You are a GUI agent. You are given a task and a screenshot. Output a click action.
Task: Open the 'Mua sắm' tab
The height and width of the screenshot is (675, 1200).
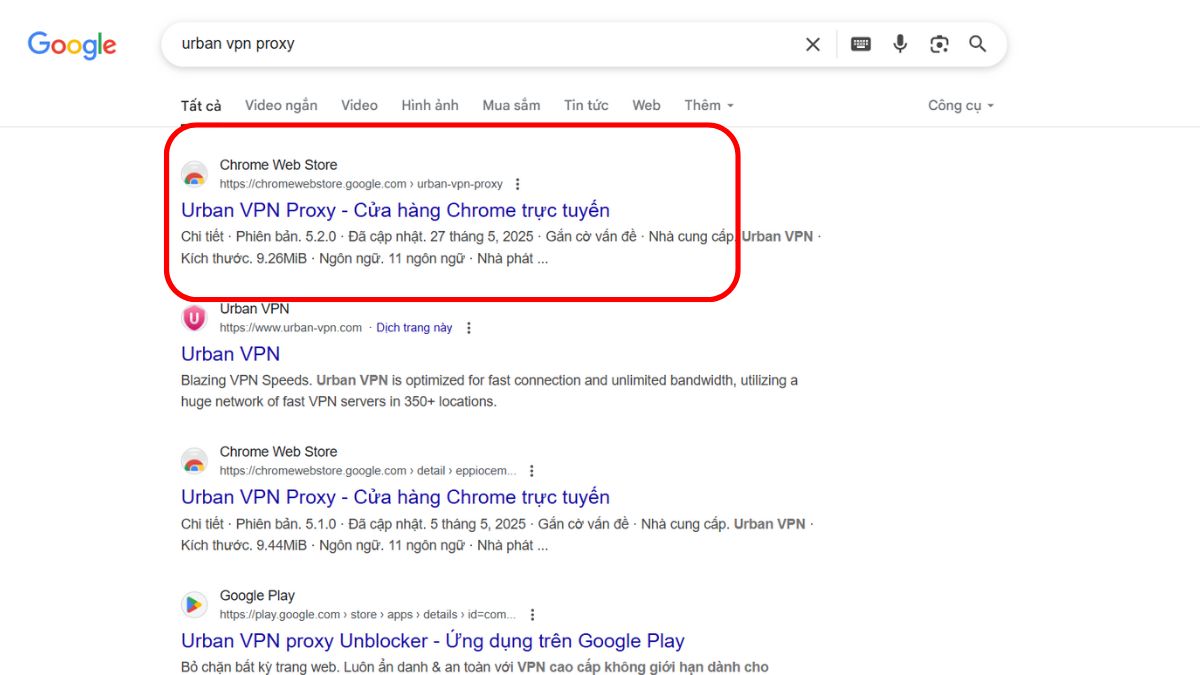coord(511,105)
